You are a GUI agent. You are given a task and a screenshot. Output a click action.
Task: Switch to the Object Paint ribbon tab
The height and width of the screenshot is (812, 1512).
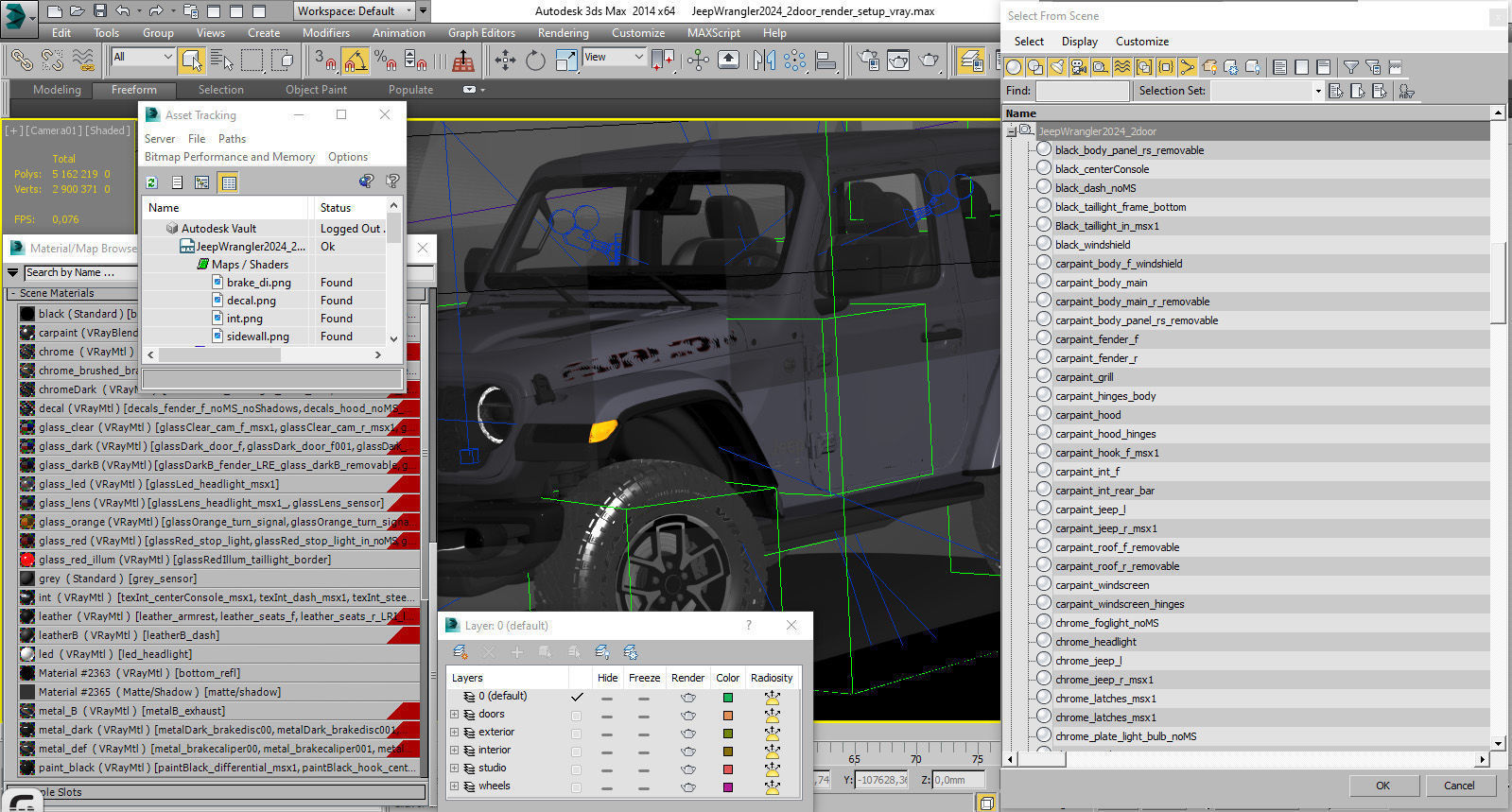[x=316, y=90]
